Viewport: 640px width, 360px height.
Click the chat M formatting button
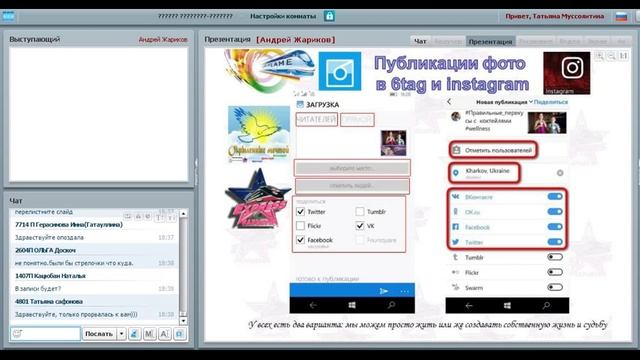[149, 334]
